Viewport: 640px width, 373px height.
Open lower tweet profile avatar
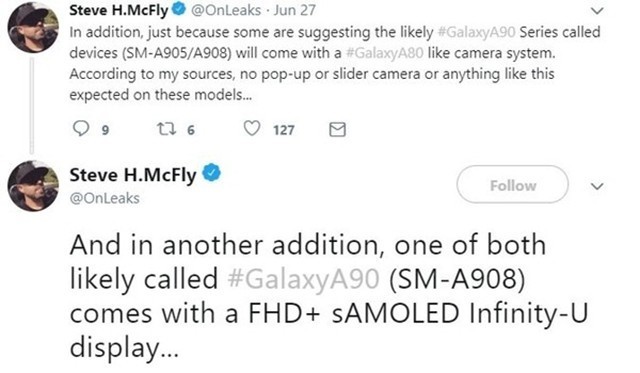(x=33, y=186)
